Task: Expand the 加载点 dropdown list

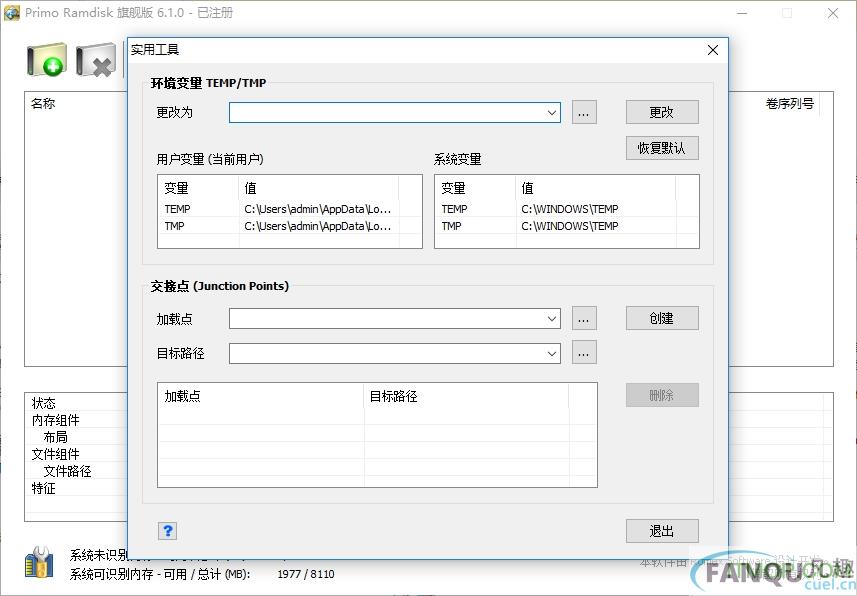Action: 551,319
